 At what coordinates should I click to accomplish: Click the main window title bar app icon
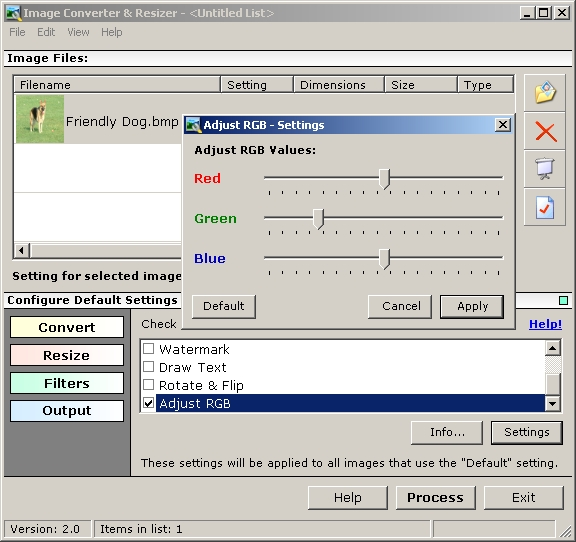coord(14,13)
